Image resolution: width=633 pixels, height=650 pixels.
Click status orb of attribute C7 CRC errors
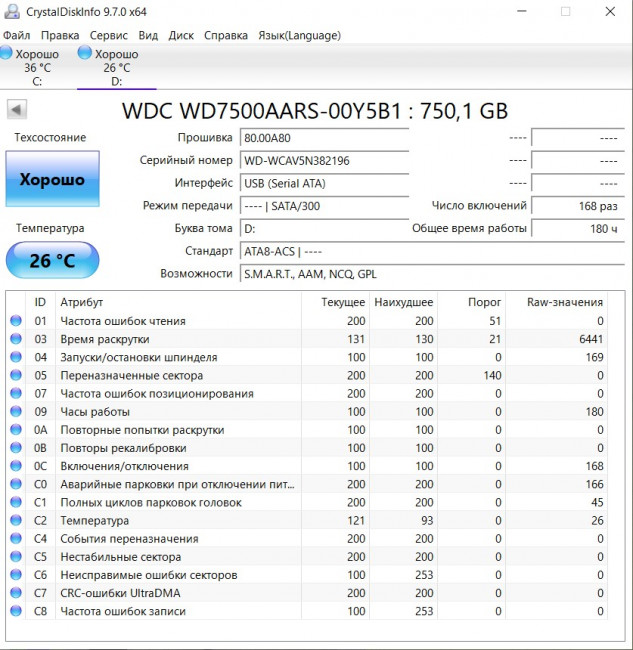(x=16, y=593)
